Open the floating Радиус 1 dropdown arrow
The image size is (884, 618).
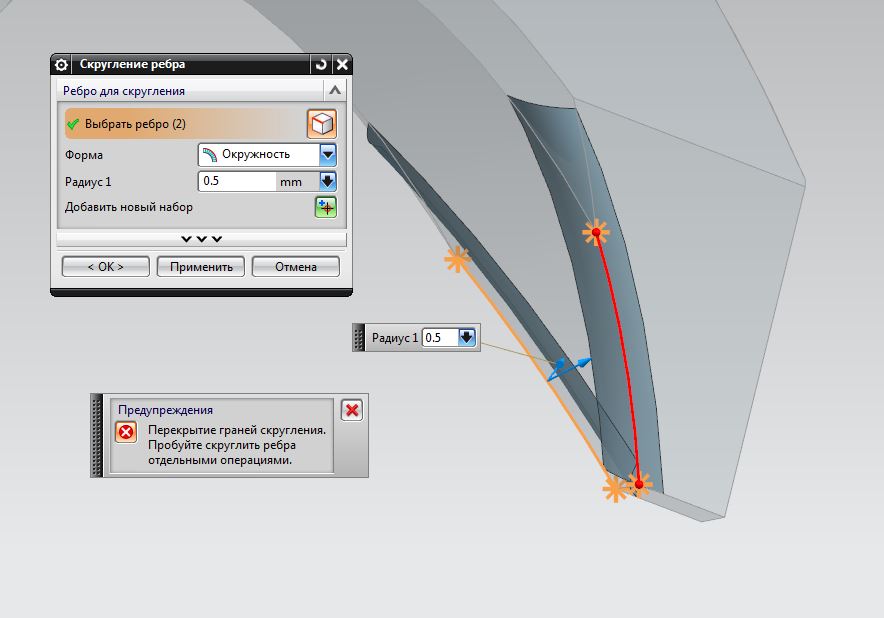coord(467,337)
